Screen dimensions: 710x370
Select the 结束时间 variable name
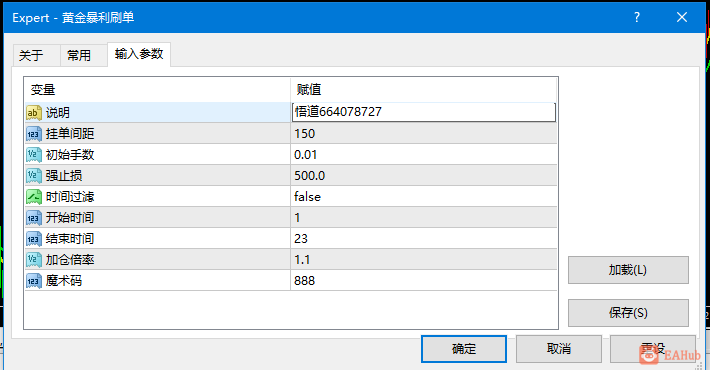coord(70,239)
